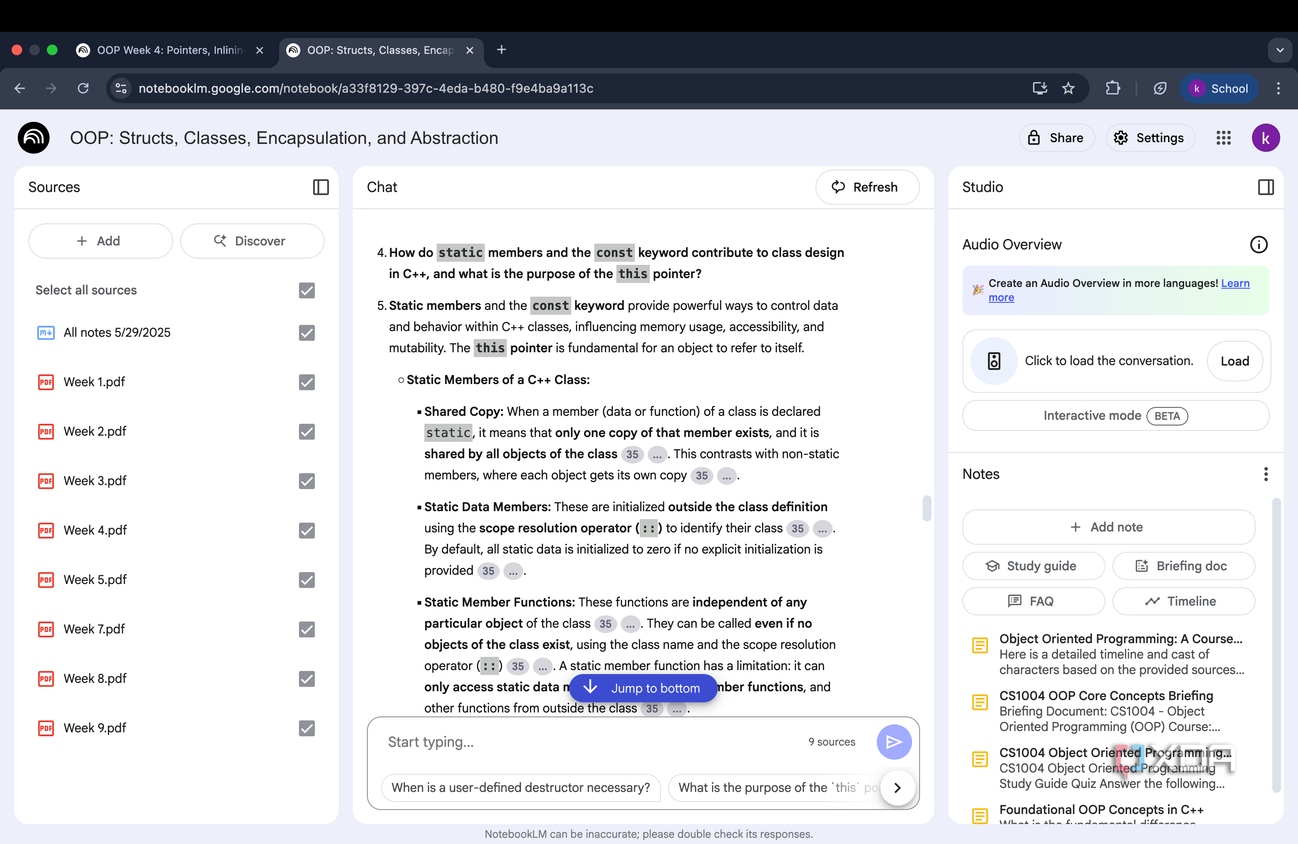Expand citation ellipsis after 'own copy 35'
The height and width of the screenshot is (844, 1298).
point(728,476)
